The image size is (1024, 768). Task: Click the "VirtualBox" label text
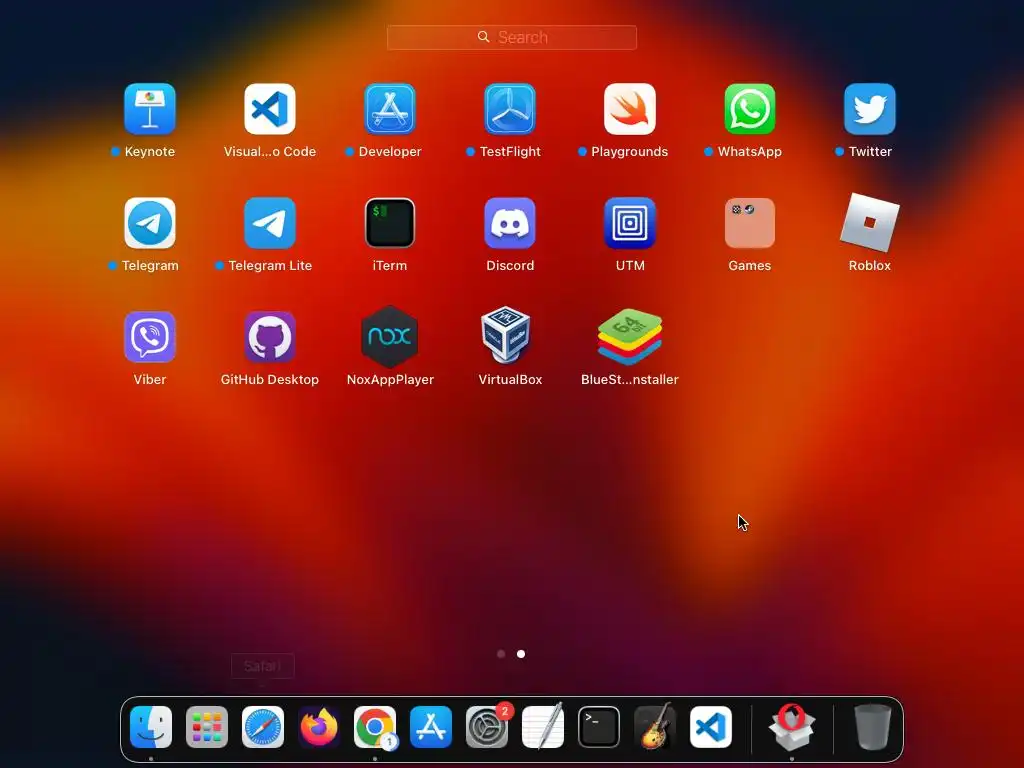pyautogui.click(x=510, y=379)
